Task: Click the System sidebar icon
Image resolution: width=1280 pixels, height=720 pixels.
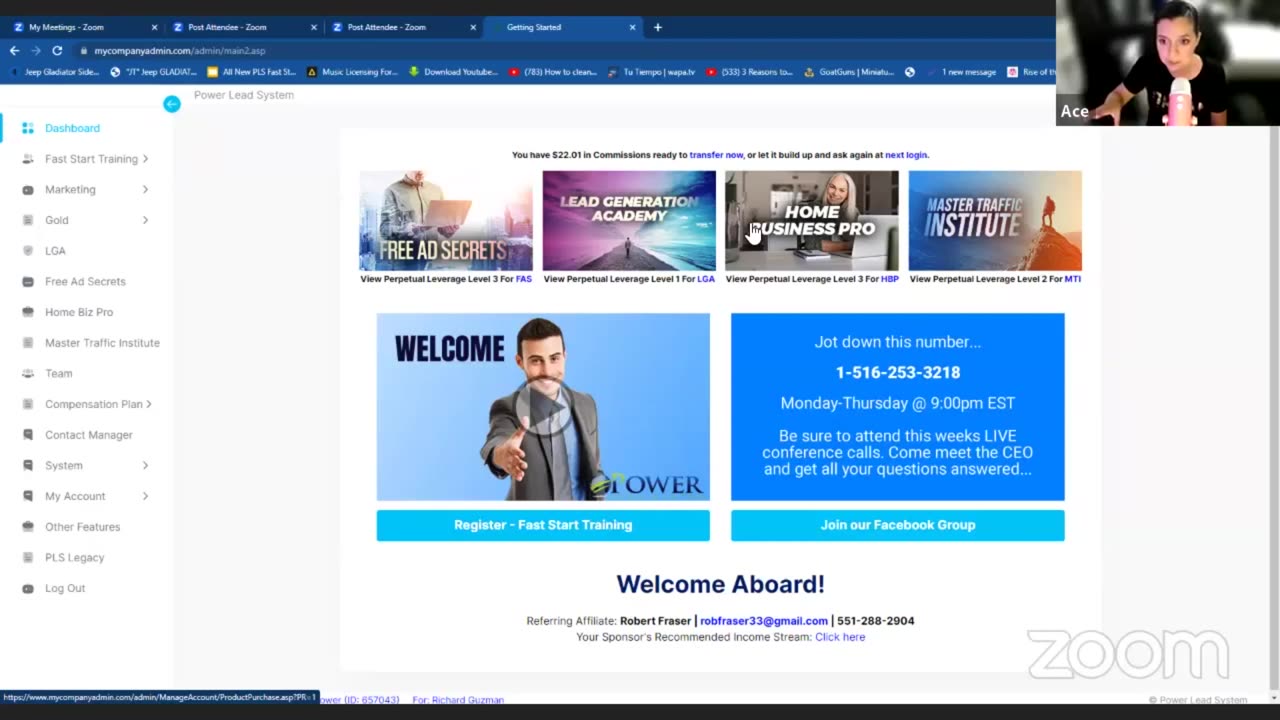Action: pyautogui.click(x=28, y=466)
